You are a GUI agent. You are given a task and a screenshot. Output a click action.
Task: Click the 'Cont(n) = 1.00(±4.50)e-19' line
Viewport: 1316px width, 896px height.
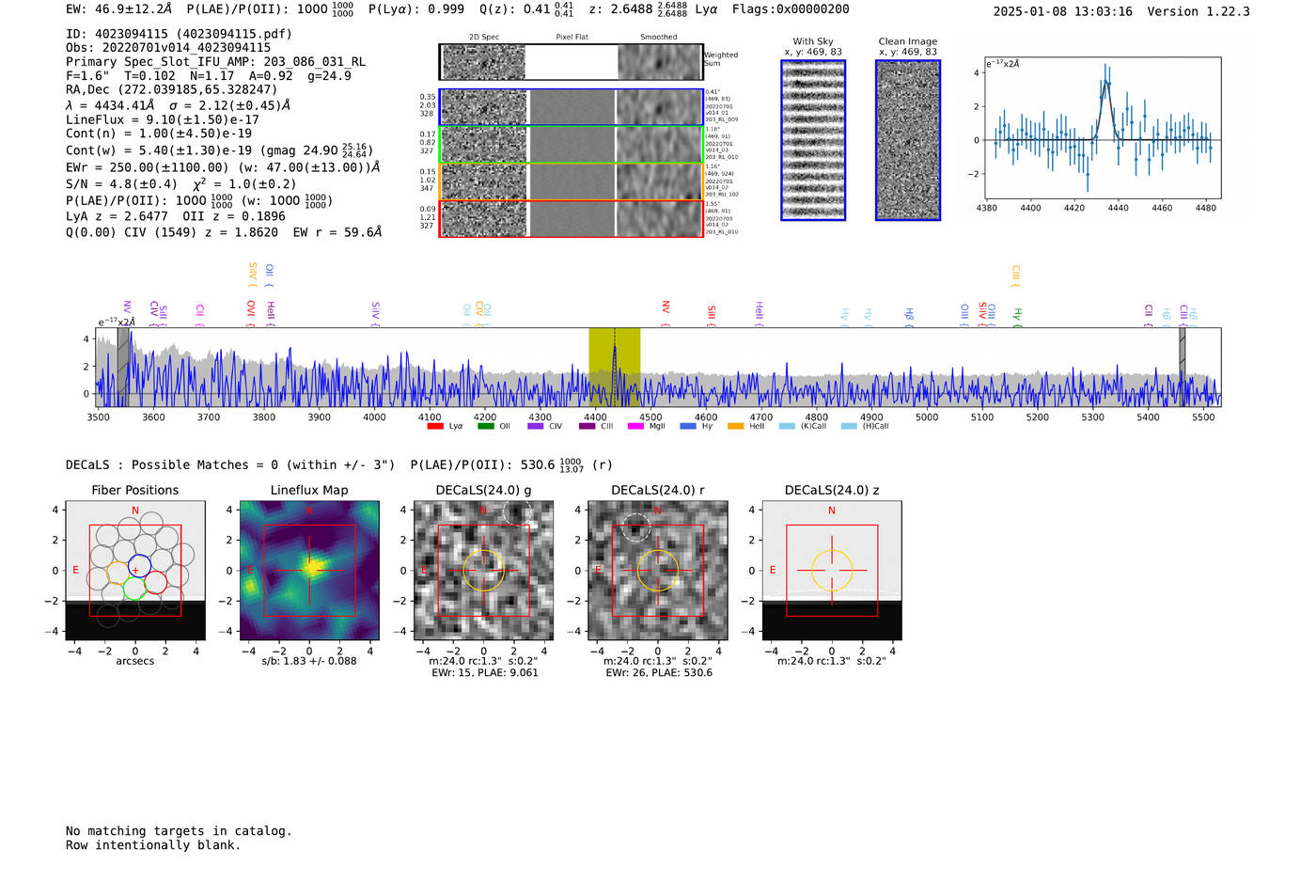[x=159, y=134]
